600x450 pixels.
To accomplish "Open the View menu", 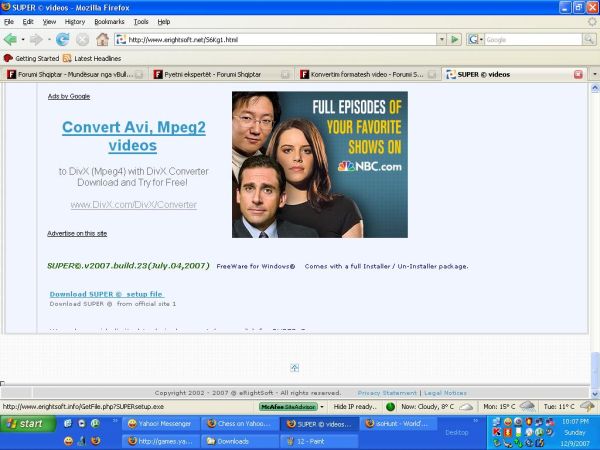I will point(49,22).
